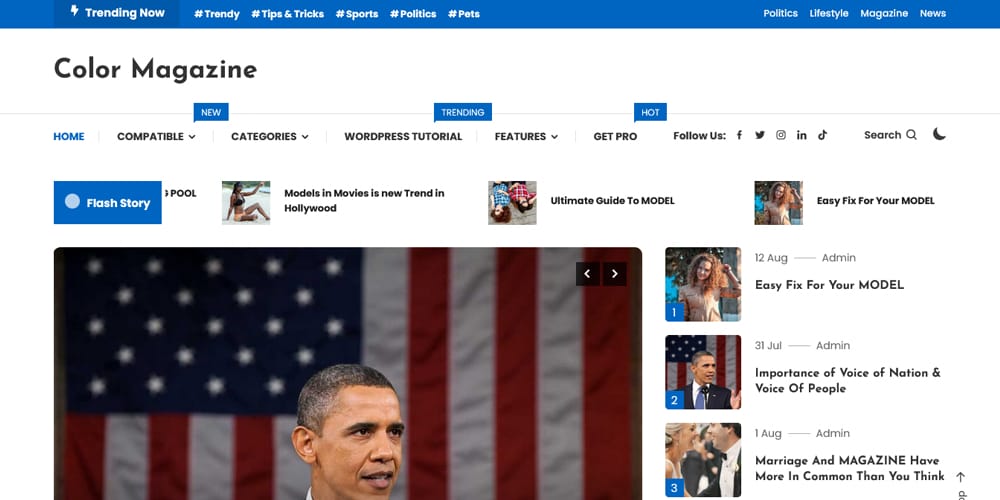1000x500 pixels.
Task: Click the Trending Now lightning bolt
Action: click(75, 12)
